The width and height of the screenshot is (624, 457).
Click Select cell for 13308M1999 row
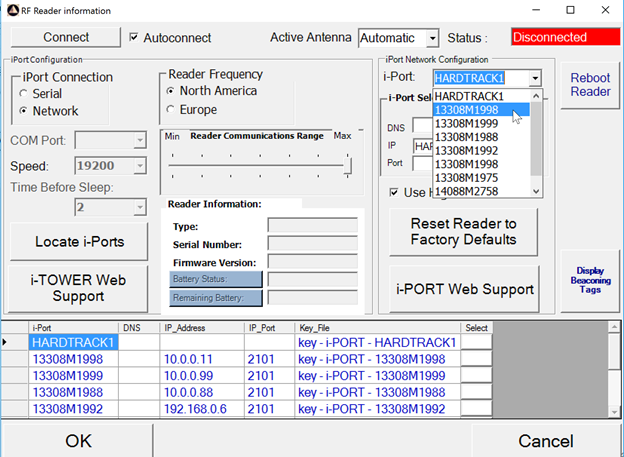click(x=476, y=375)
